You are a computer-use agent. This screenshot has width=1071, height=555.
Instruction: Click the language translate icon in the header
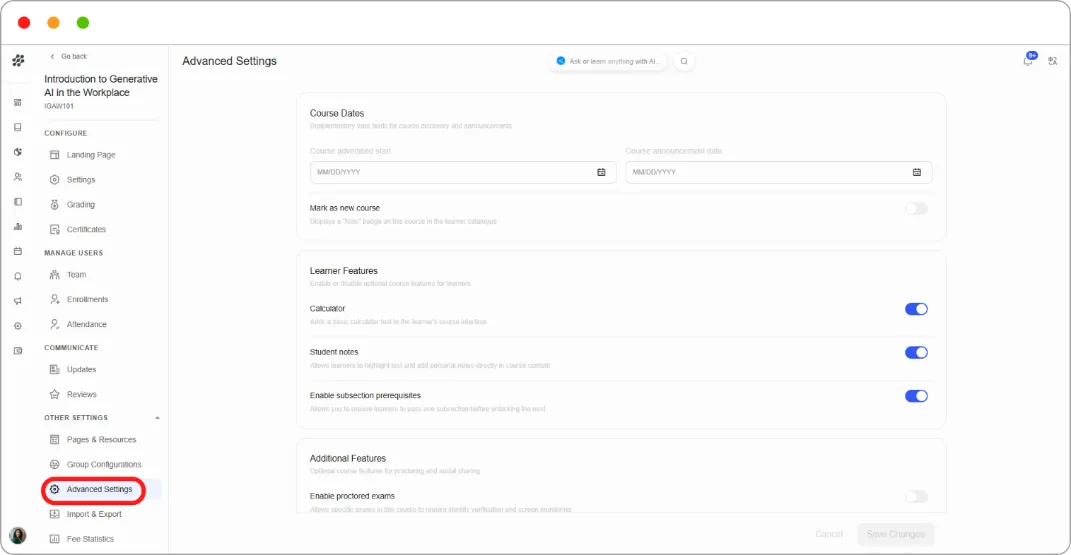(x=1053, y=61)
